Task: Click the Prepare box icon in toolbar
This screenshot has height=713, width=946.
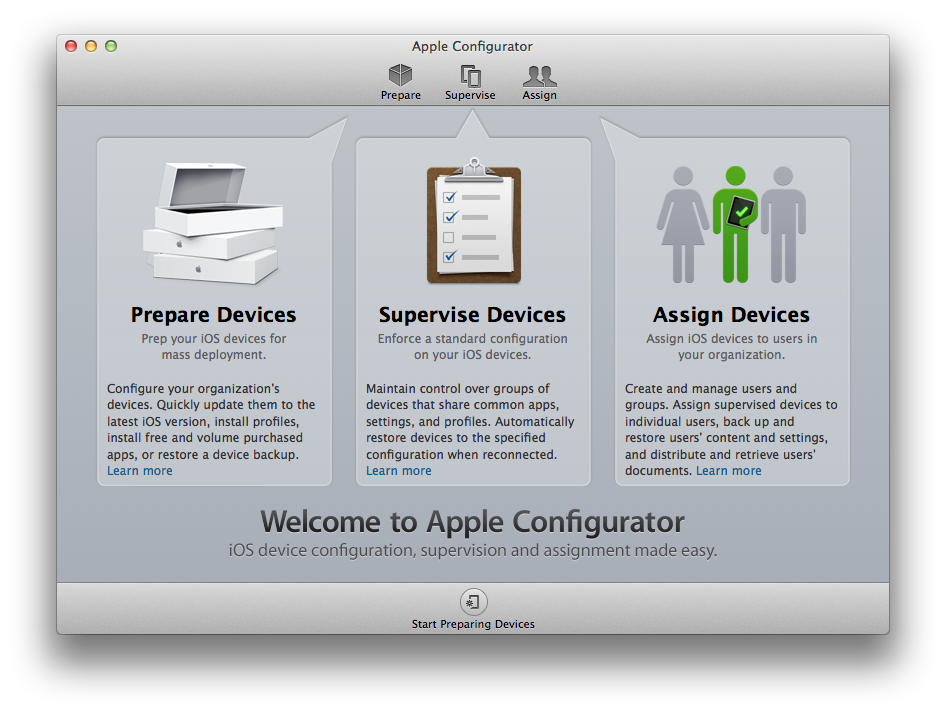Action: (400, 75)
